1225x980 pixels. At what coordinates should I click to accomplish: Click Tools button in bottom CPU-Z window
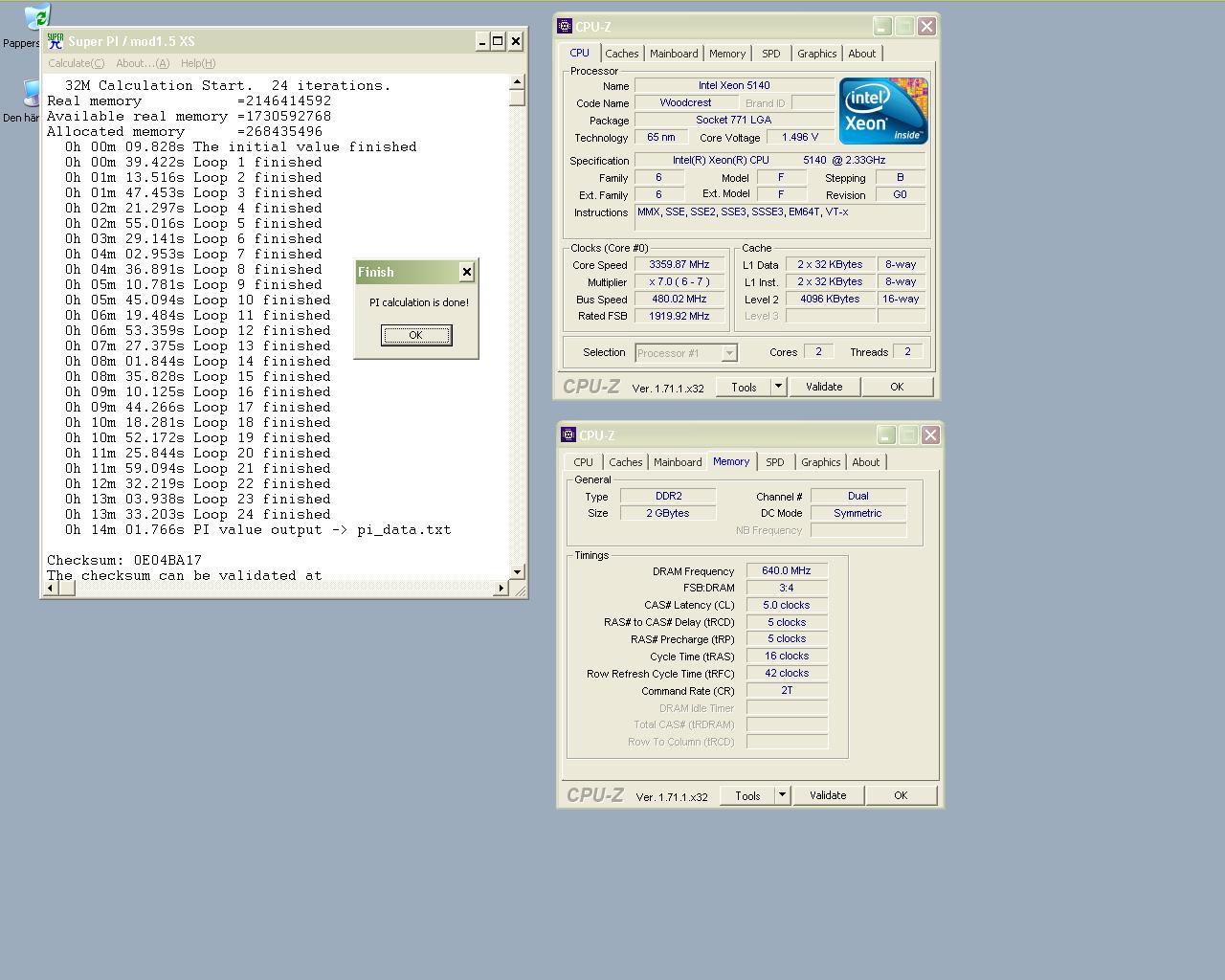pyautogui.click(x=747, y=795)
